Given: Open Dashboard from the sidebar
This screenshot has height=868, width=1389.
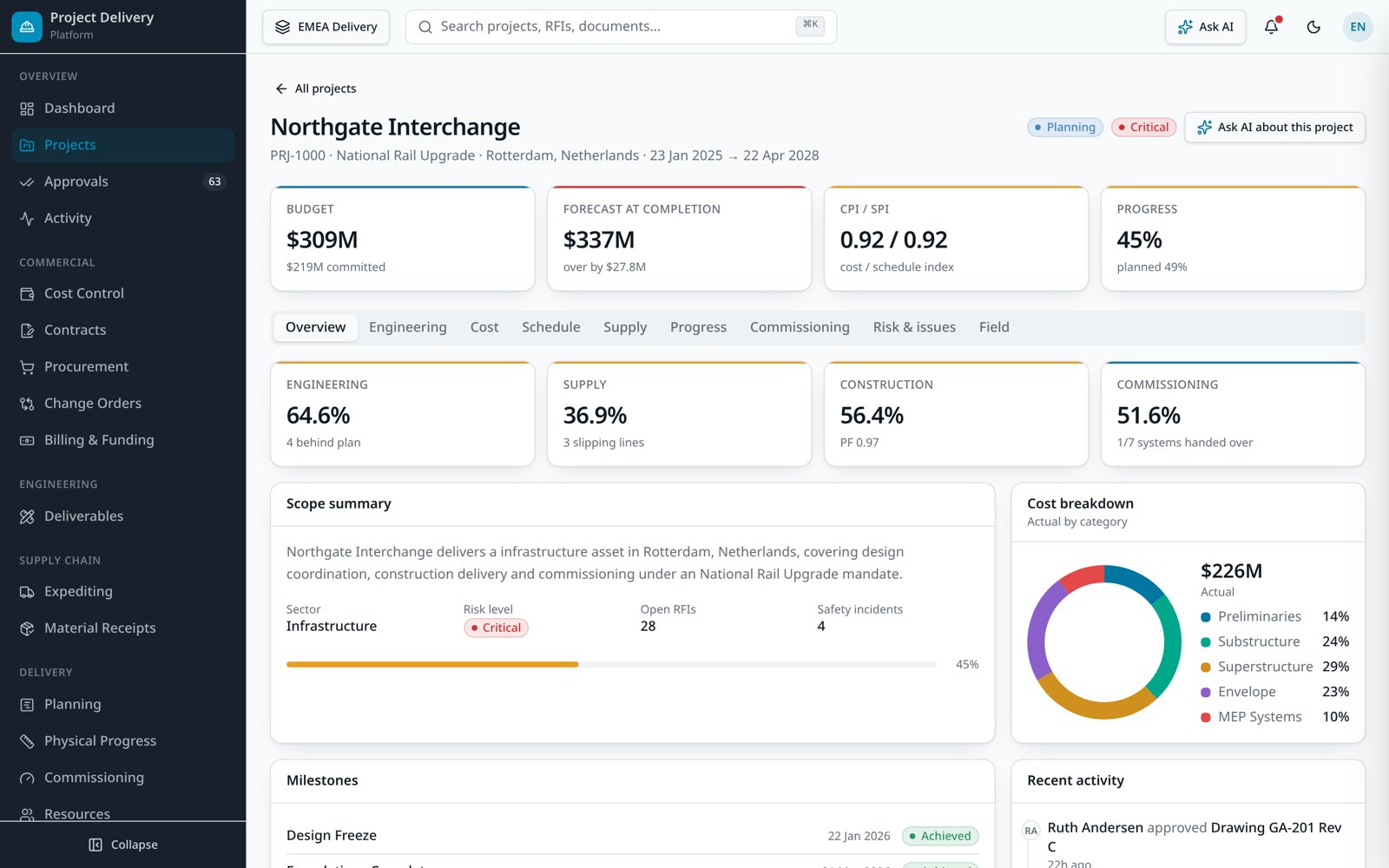Looking at the screenshot, I should [122, 108].
